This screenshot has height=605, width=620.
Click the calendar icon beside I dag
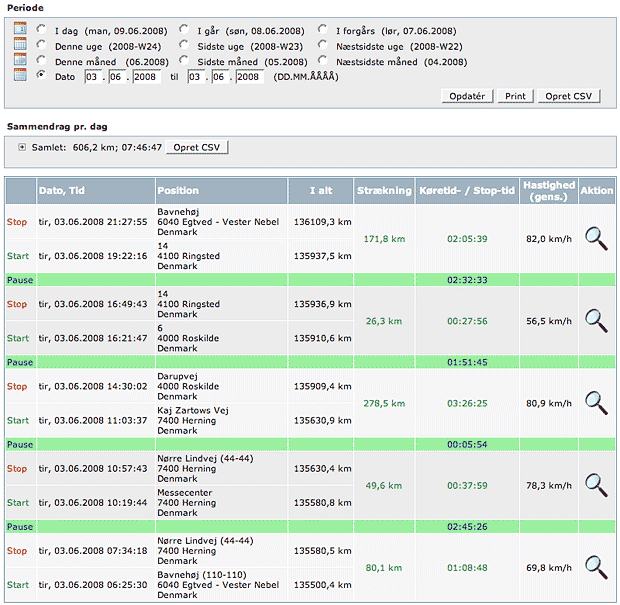click(x=20, y=28)
